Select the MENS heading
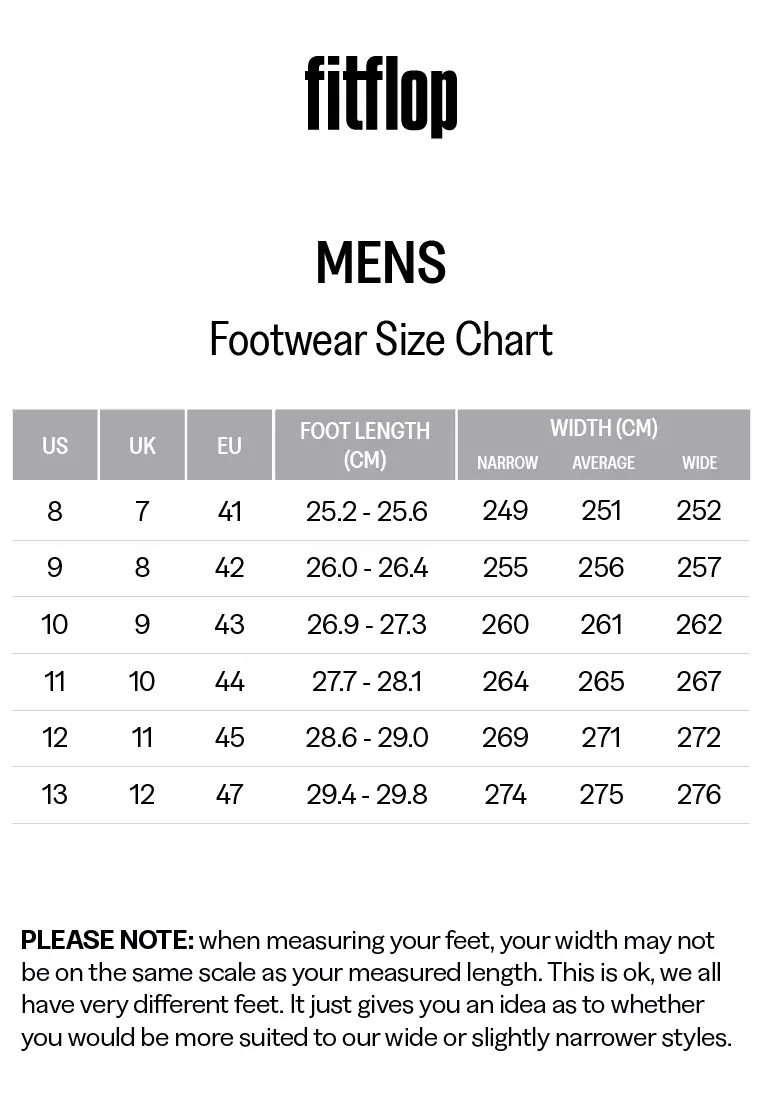Image resolution: width=762 pixels, height=1100 pixels. 381,262
